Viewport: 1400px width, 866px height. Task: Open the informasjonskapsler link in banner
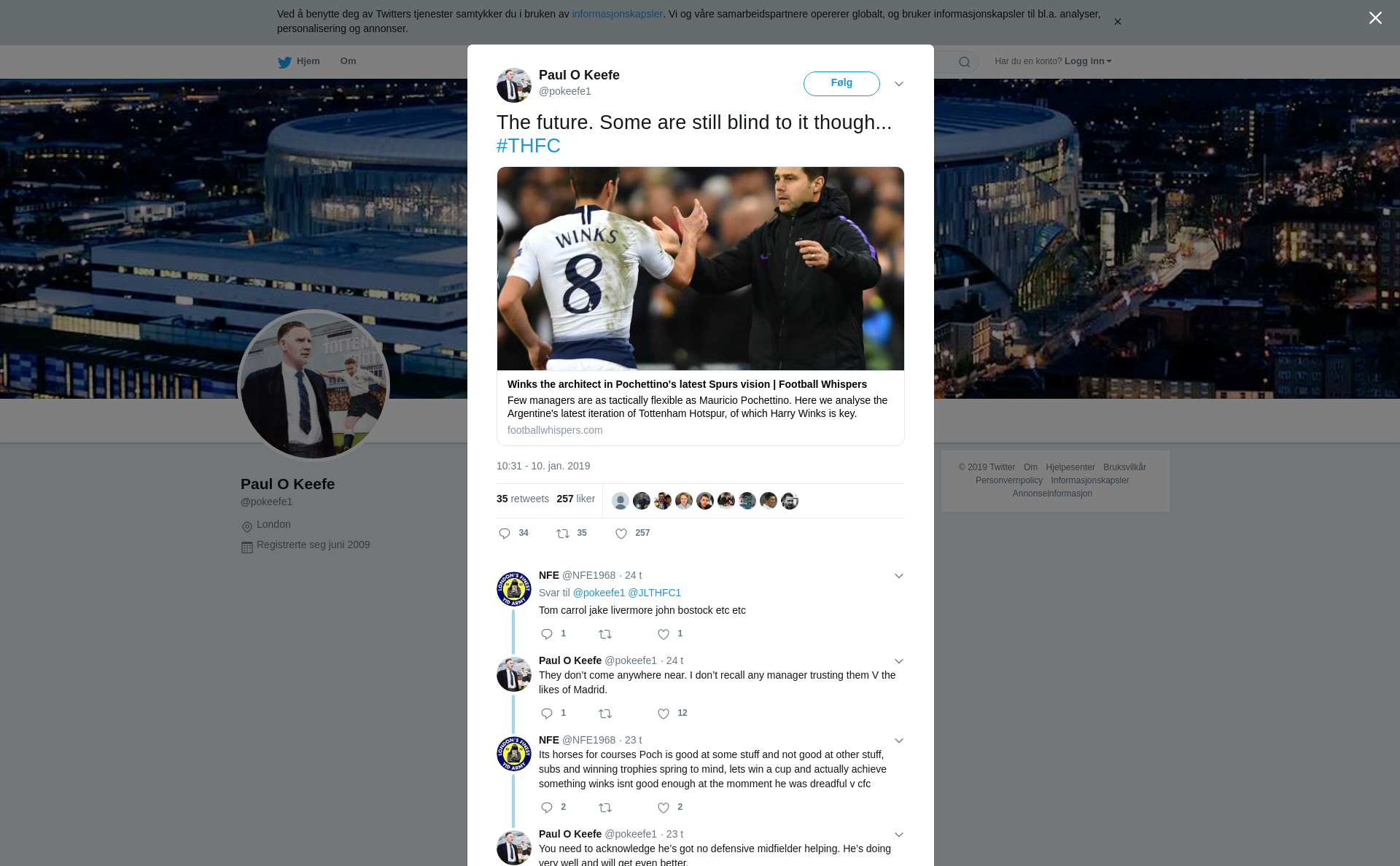click(617, 14)
